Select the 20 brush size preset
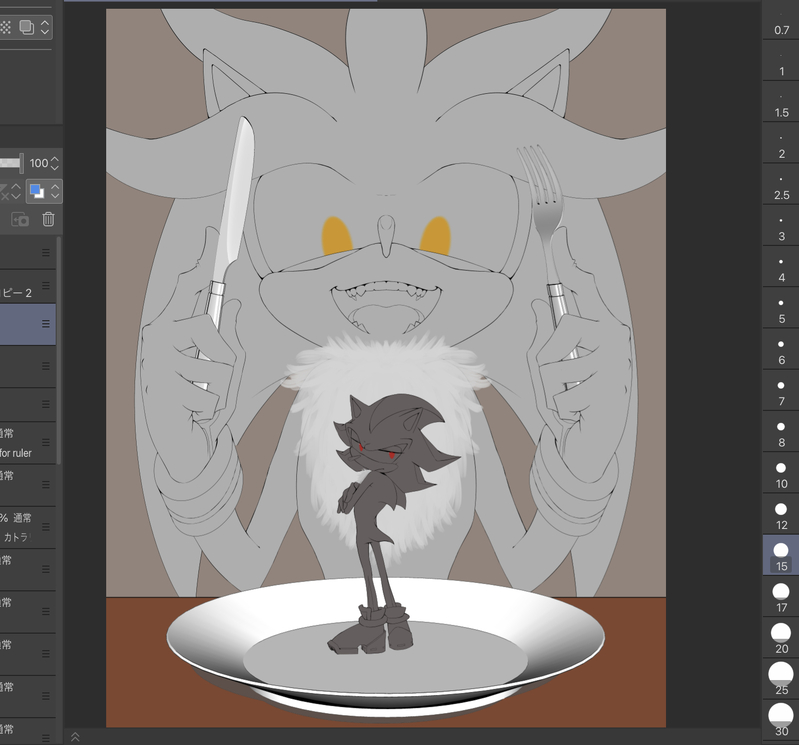This screenshot has height=745, width=799. (x=781, y=638)
